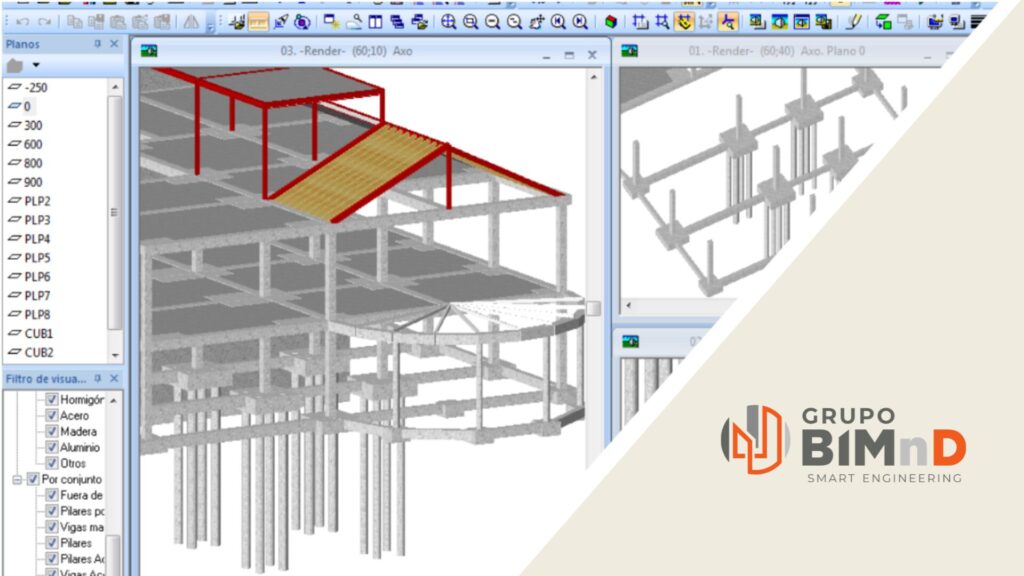Image resolution: width=1024 pixels, height=576 pixels.
Task: Select plane PLP5 in the list
Action: point(38,258)
